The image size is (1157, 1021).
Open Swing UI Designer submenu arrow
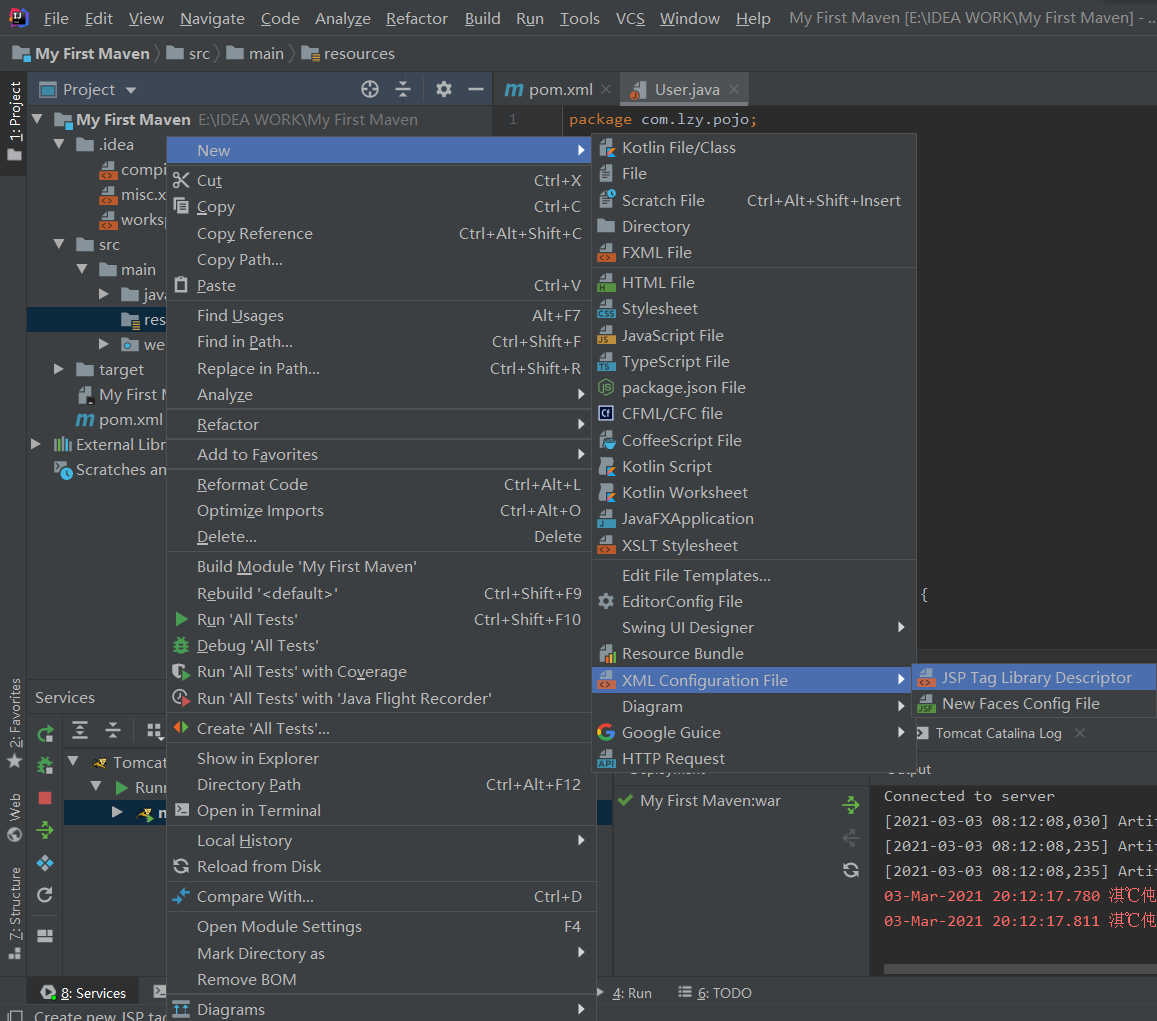click(x=901, y=627)
